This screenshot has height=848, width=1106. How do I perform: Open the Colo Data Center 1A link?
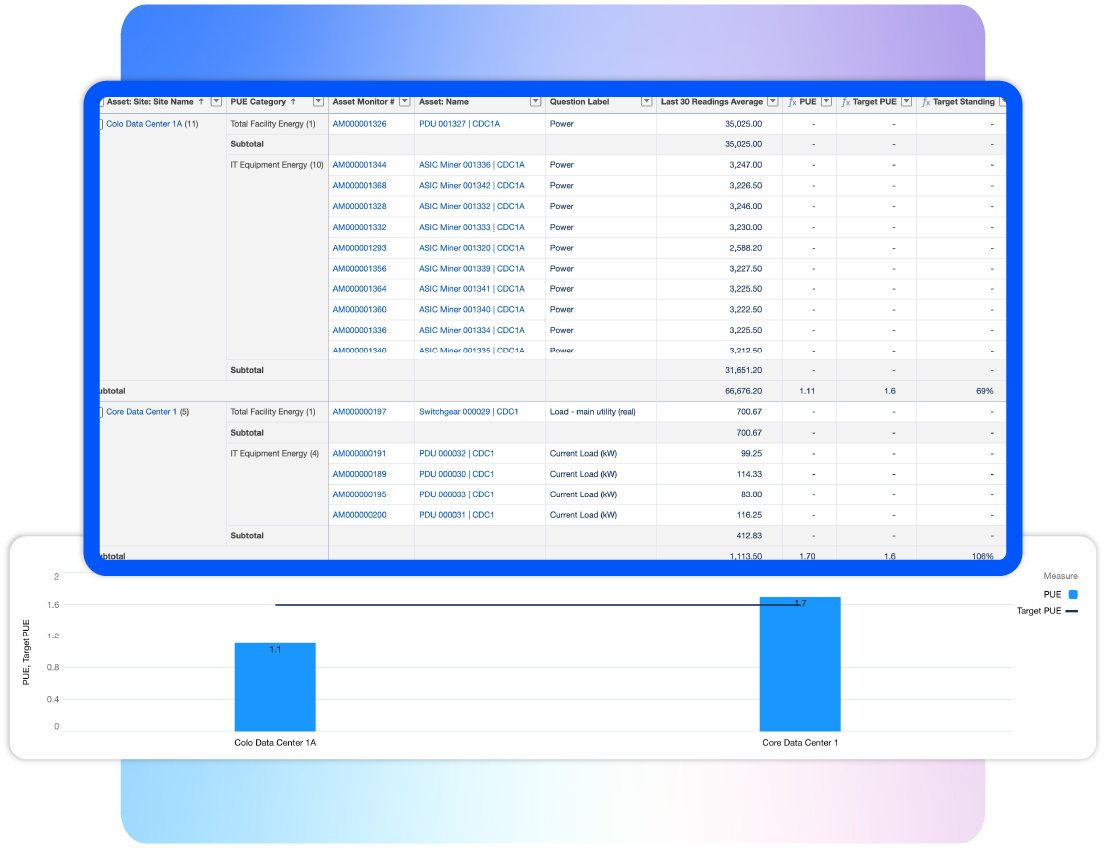144,124
